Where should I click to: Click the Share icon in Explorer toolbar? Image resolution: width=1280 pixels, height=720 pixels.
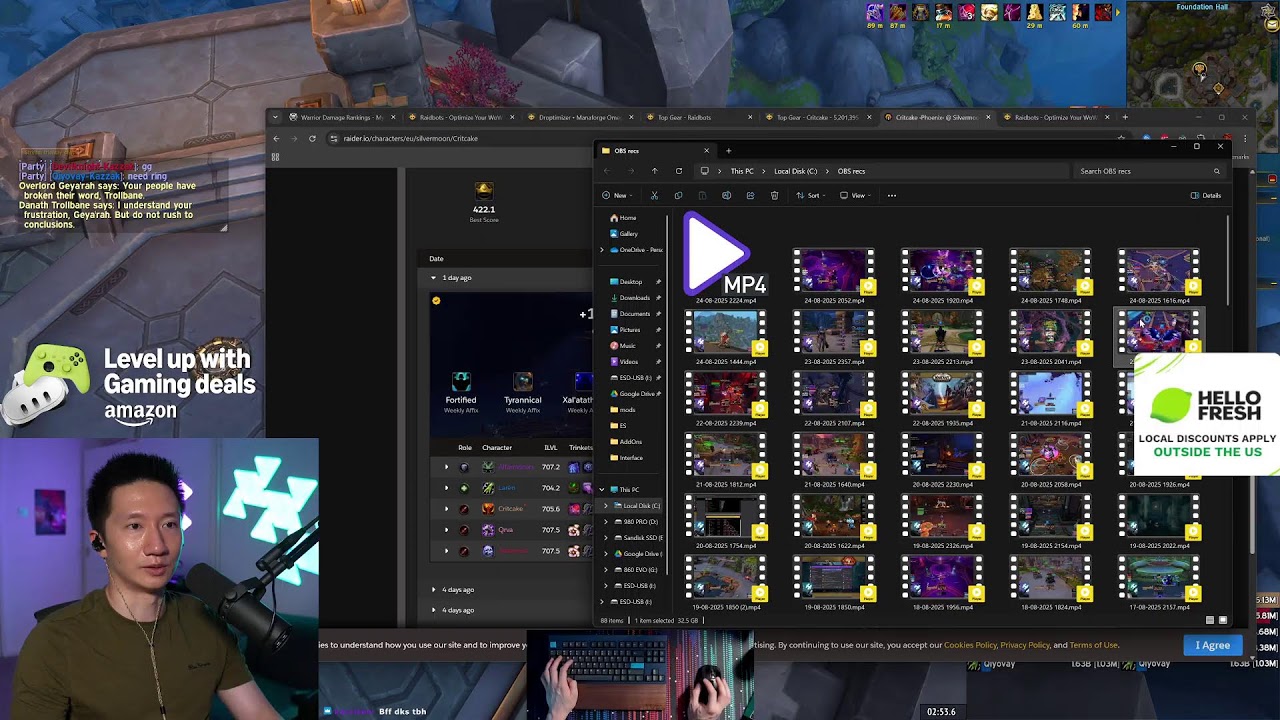(x=750, y=196)
